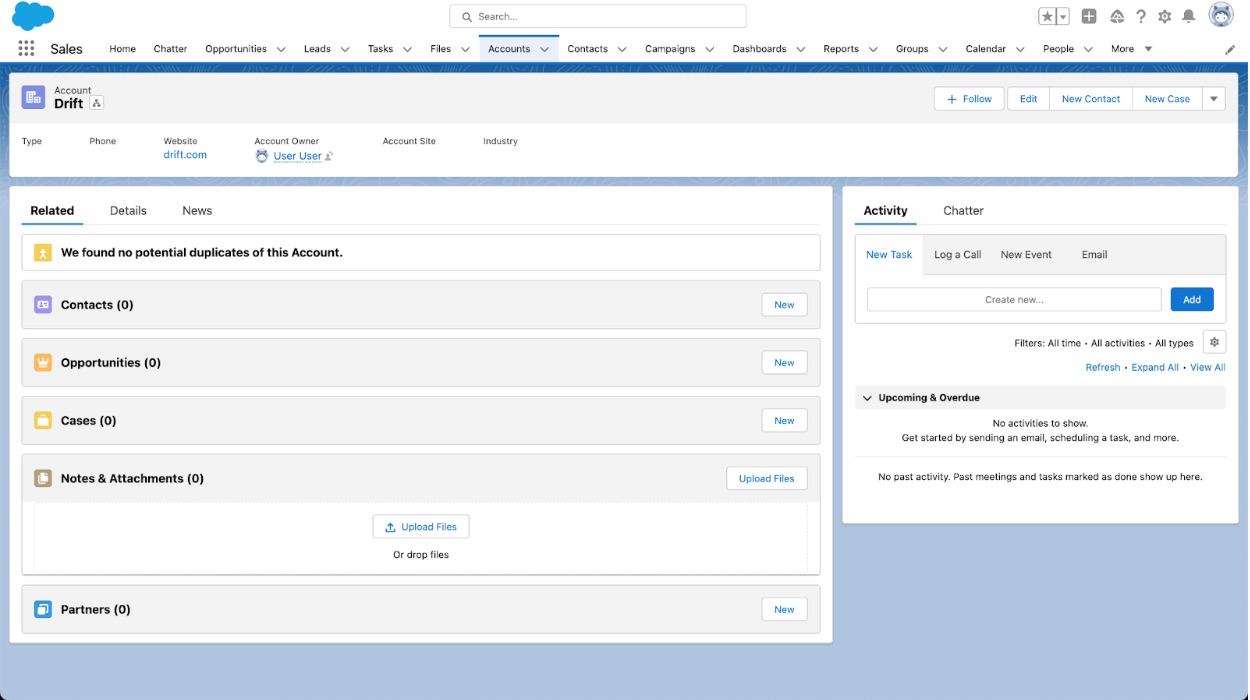This screenshot has height=700, width=1250.
Task: Click the Notes & Attachments icon
Action: (x=43, y=479)
